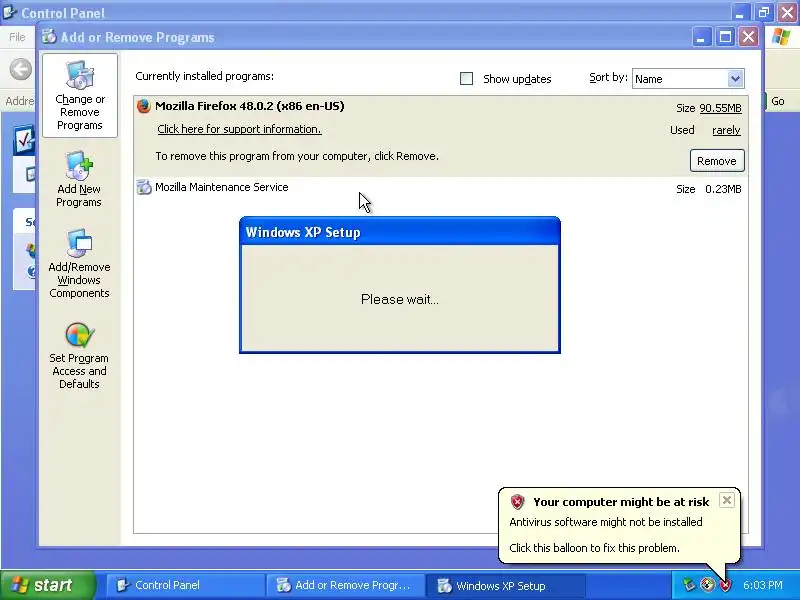
Task: Click the antivirus warning balloon text
Action: [606, 522]
